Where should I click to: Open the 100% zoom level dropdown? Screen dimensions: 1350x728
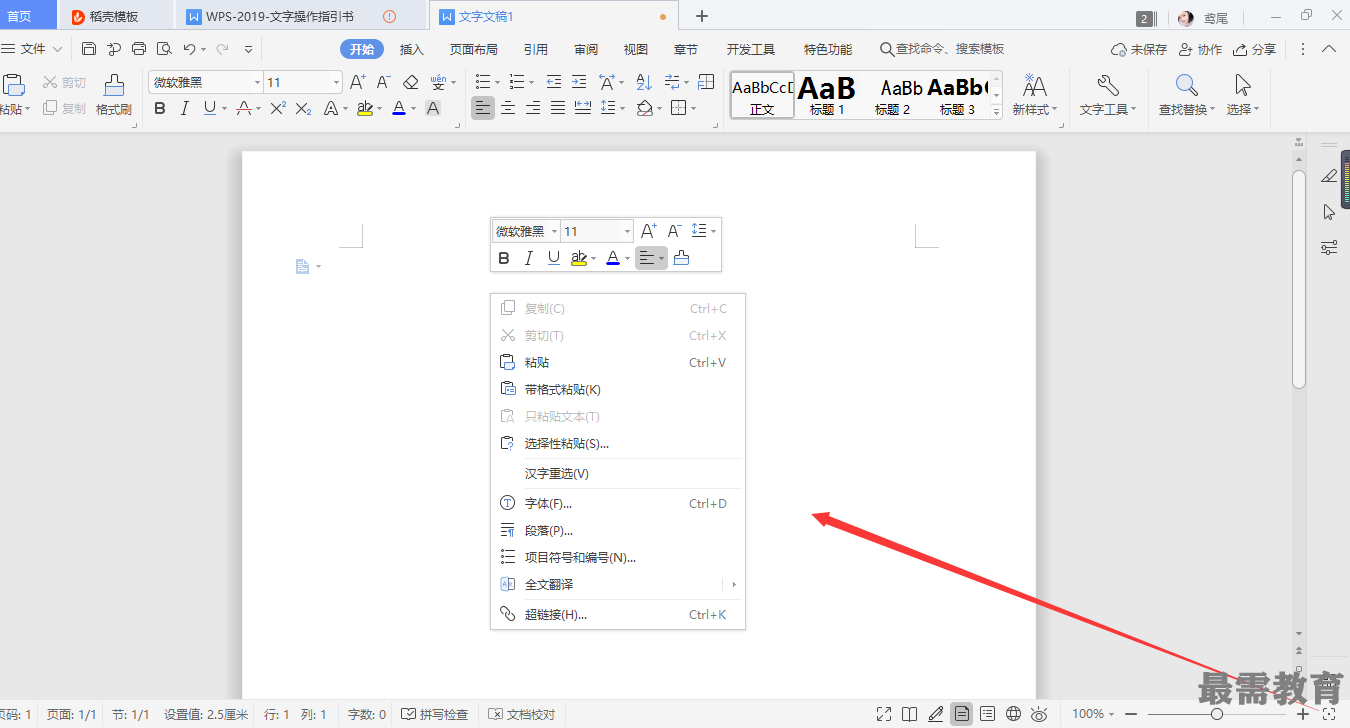1094,714
